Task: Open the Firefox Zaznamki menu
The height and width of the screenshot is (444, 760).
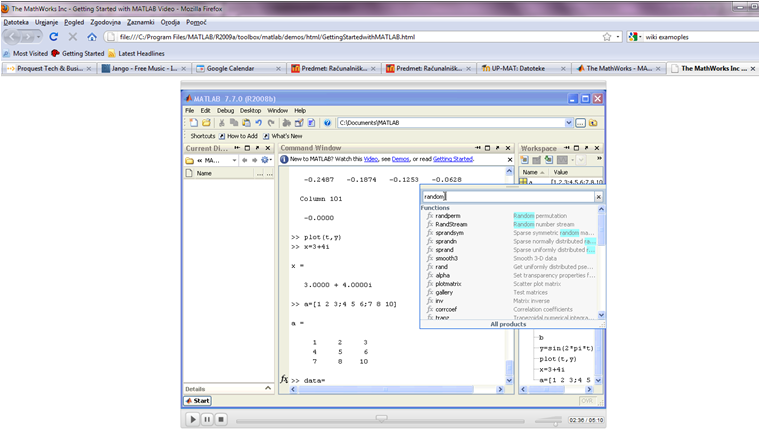Action: click(x=141, y=22)
